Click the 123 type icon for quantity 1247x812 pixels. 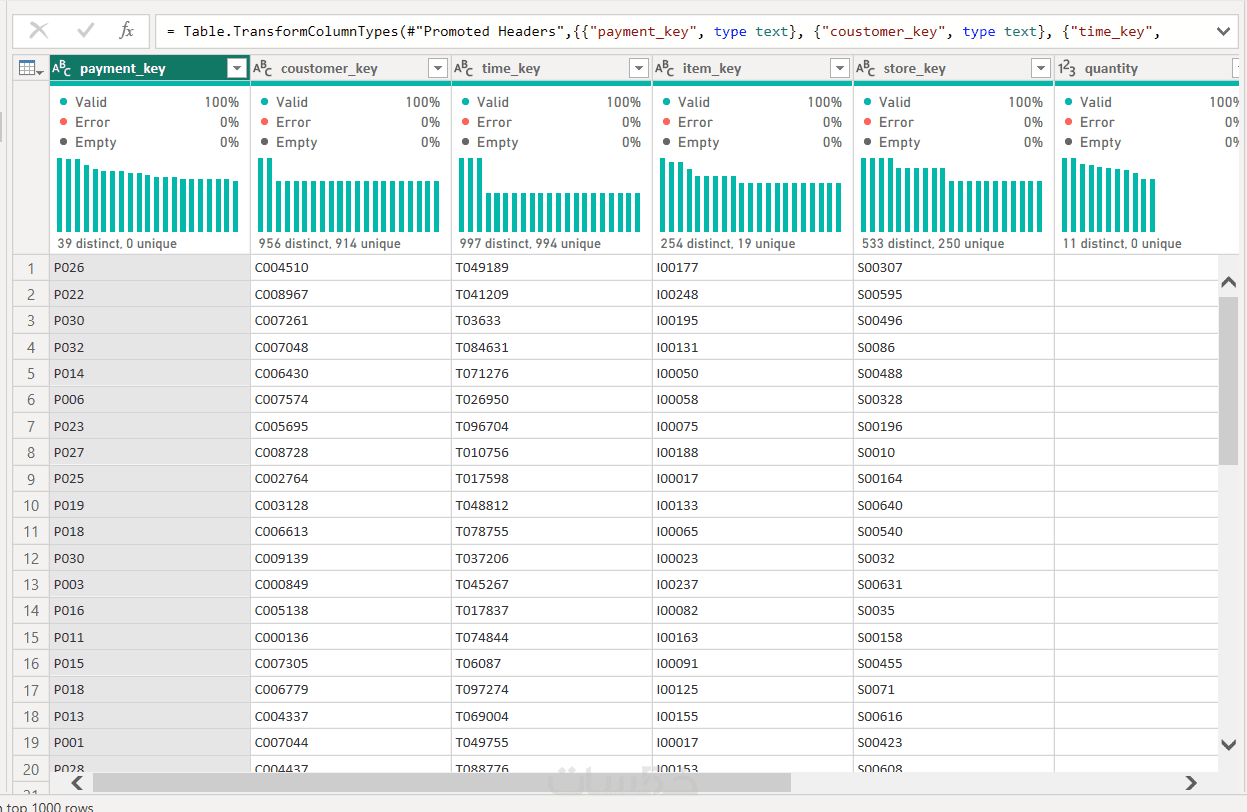pos(1067,68)
